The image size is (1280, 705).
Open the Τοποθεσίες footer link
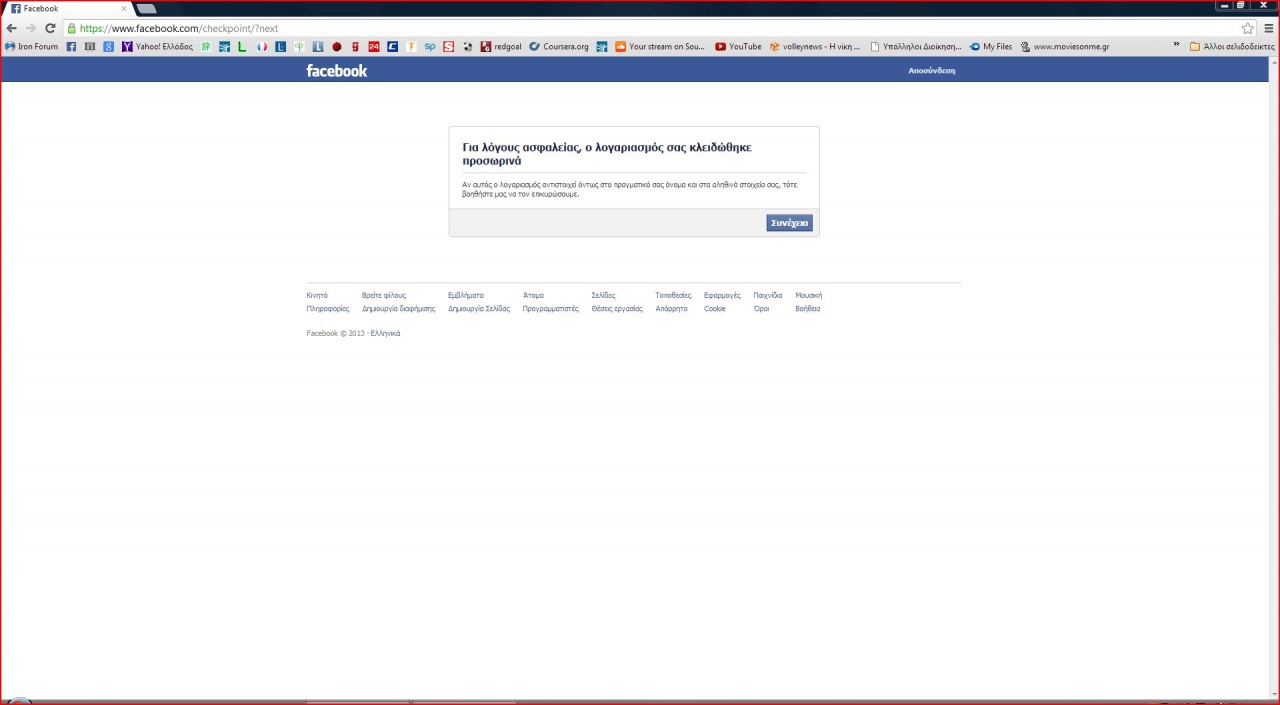click(x=673, y=295)
